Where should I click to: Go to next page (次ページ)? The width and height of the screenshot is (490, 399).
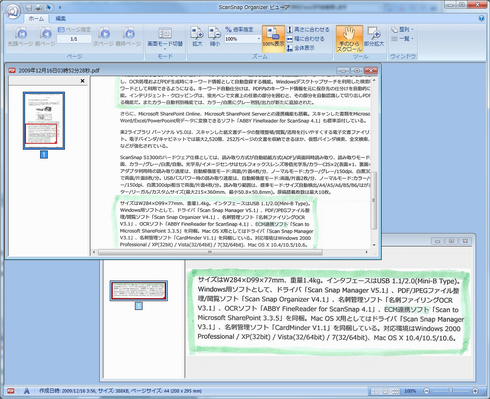[x=104, y=37]
